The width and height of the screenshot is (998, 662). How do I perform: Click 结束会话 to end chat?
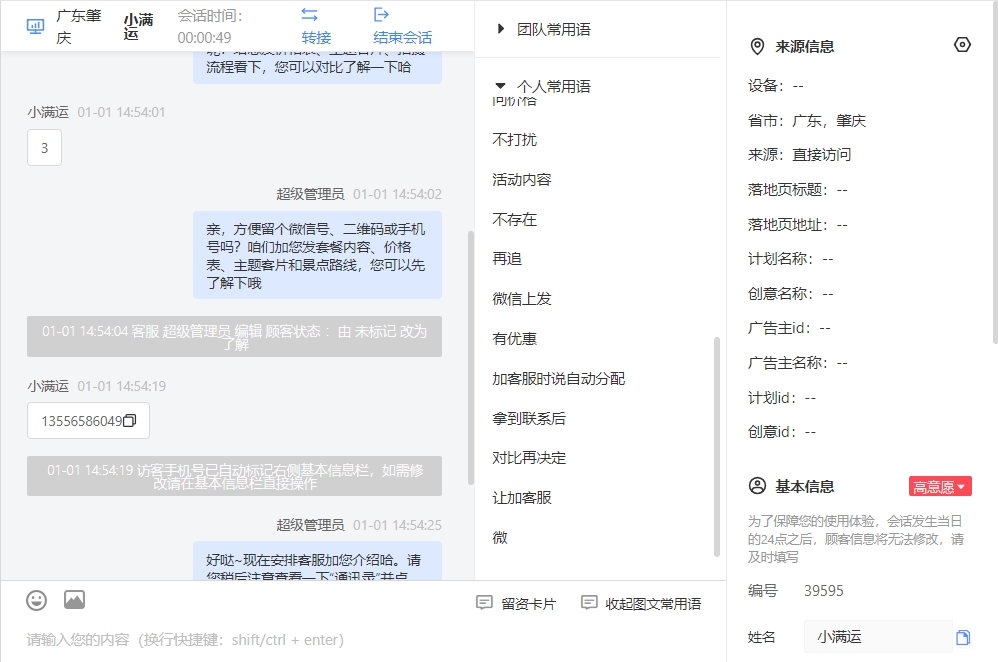point(402,38)
